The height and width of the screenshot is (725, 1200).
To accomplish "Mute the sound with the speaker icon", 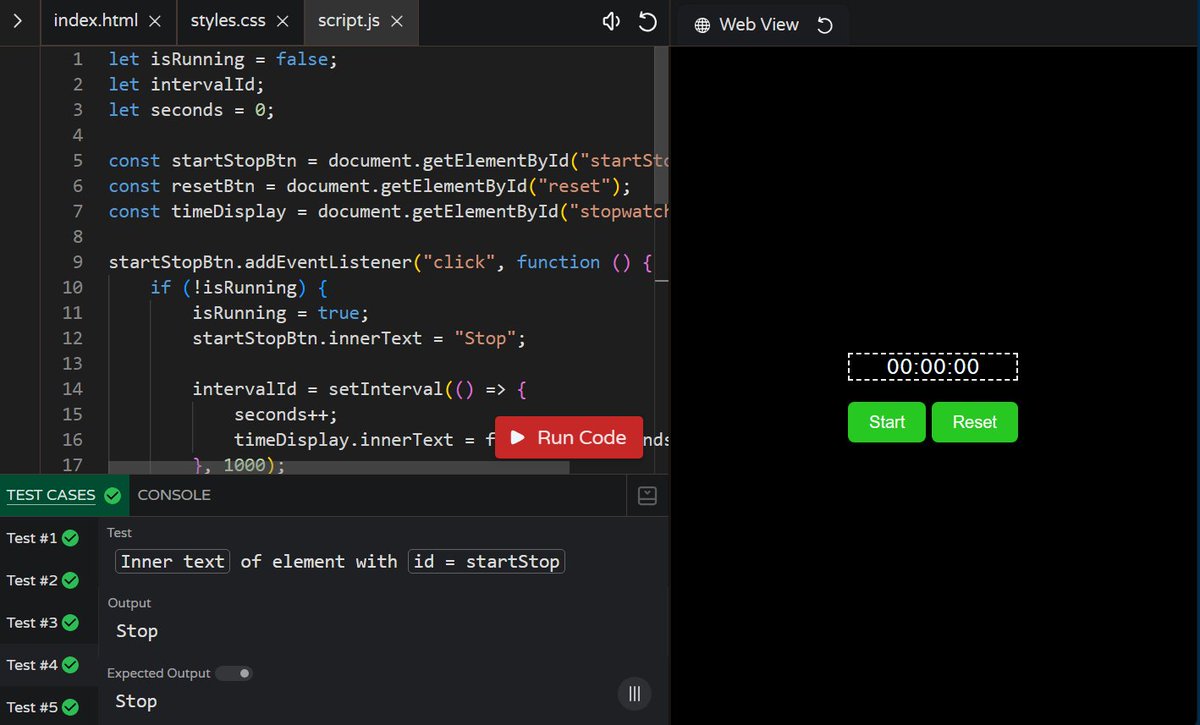I will point(611,20).
